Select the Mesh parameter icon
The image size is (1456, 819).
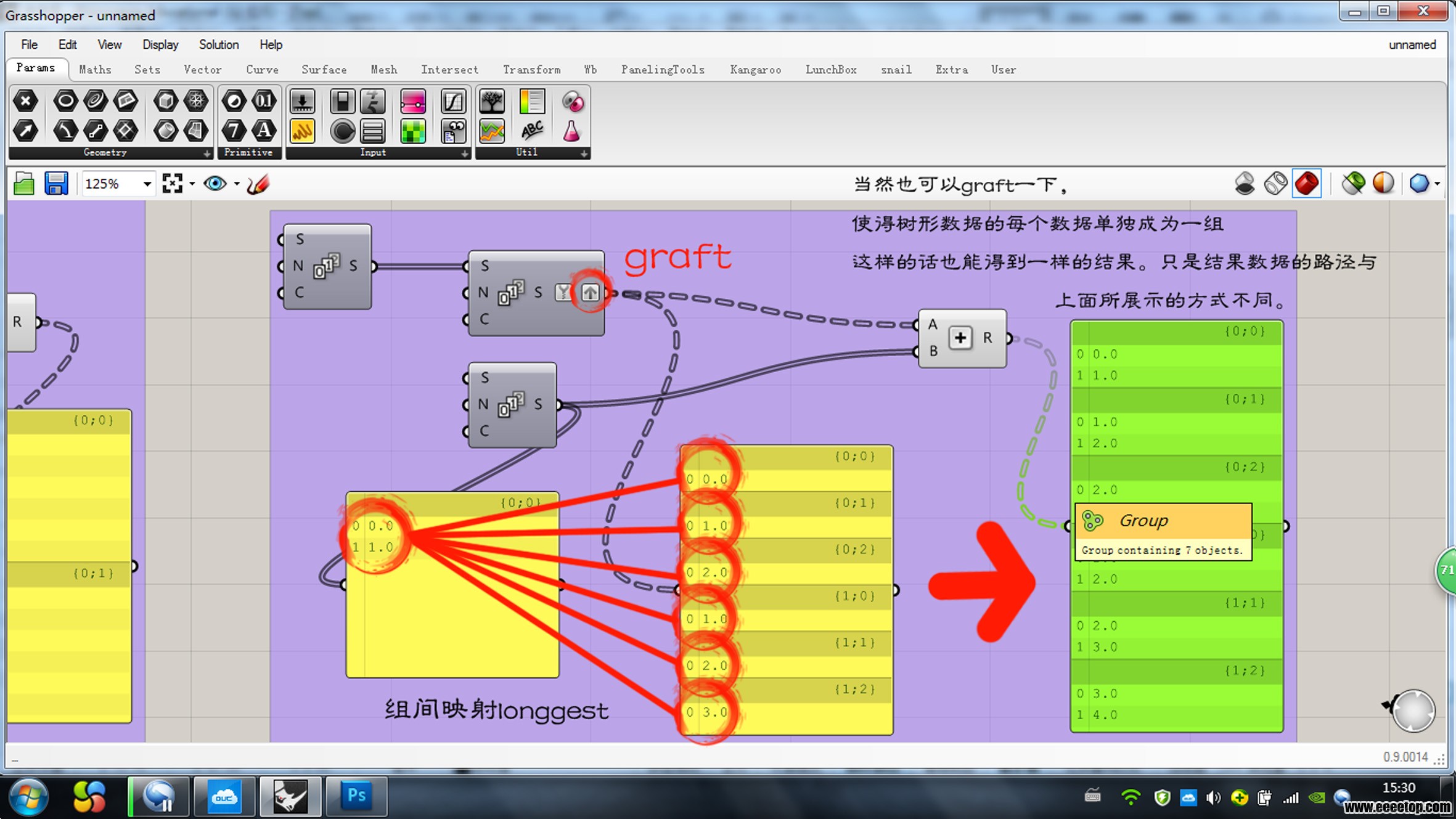click(x=195, y=100)
